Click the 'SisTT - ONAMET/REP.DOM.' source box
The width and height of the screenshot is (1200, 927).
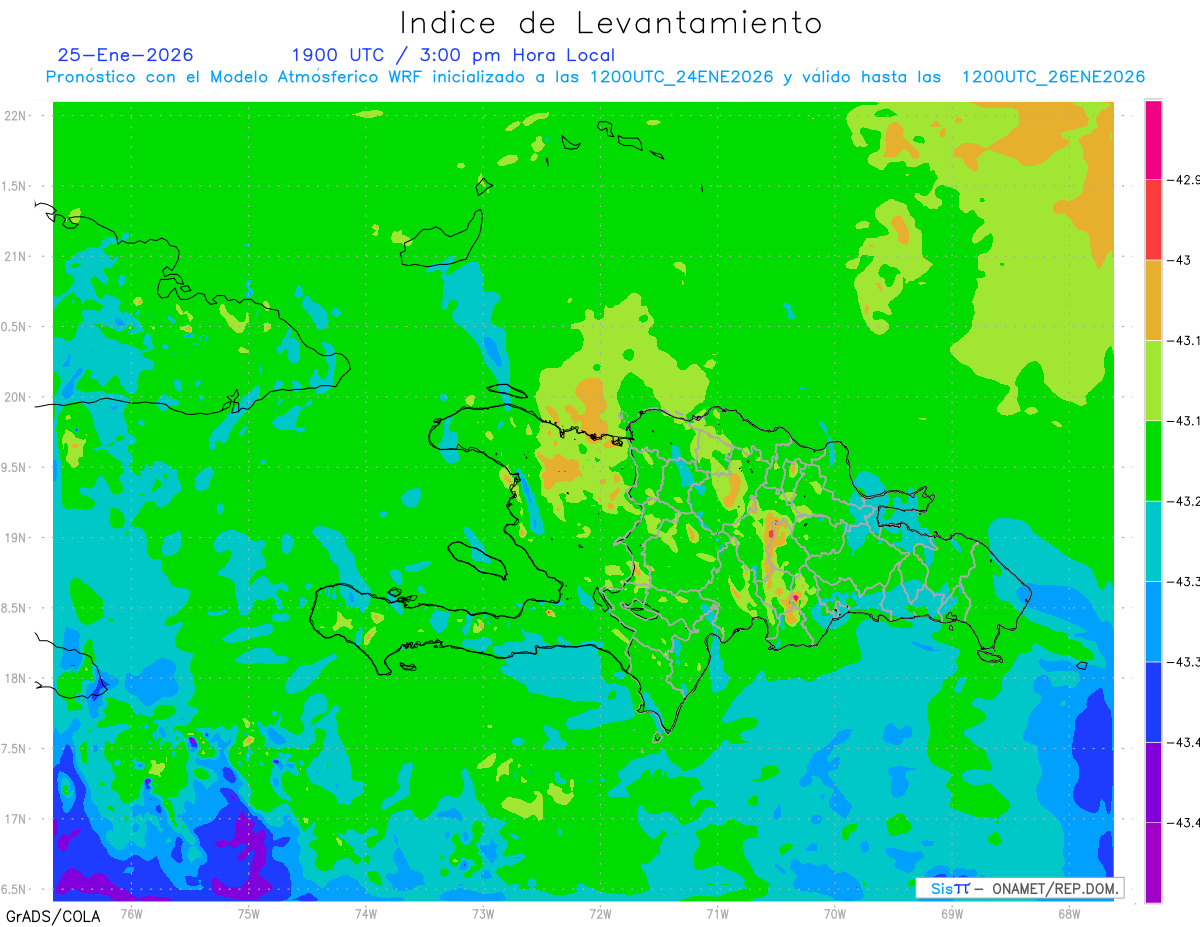1019,888
